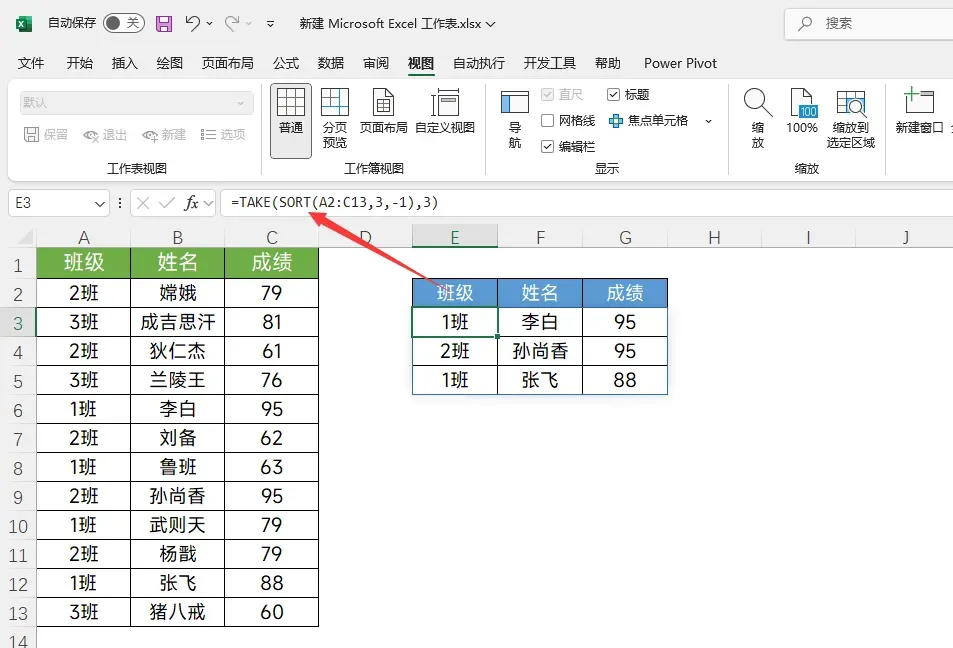953x648 pixels.
Task: Open the Name Box dropdown arrow
Action: [100, 204]
